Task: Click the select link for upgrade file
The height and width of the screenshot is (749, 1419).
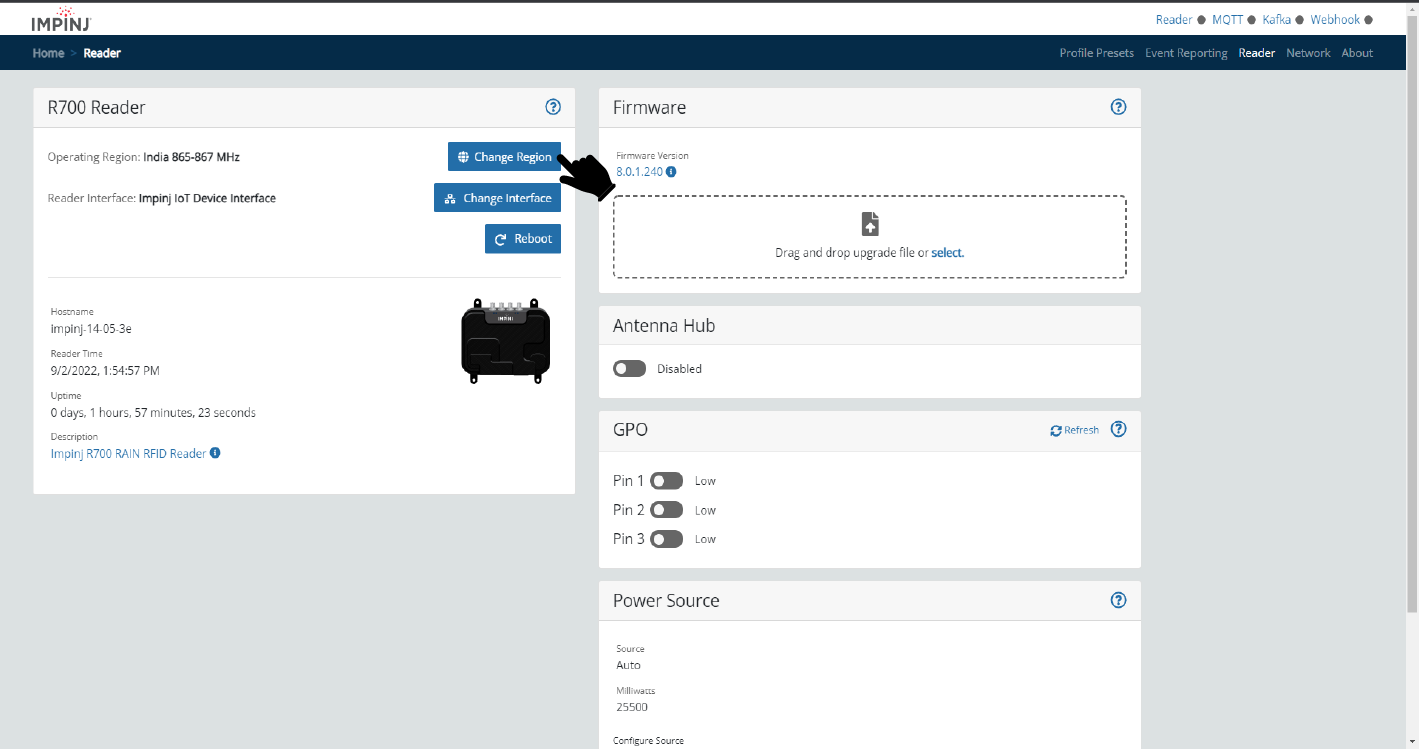Action: pyautogui.click(x=947, y=253)
